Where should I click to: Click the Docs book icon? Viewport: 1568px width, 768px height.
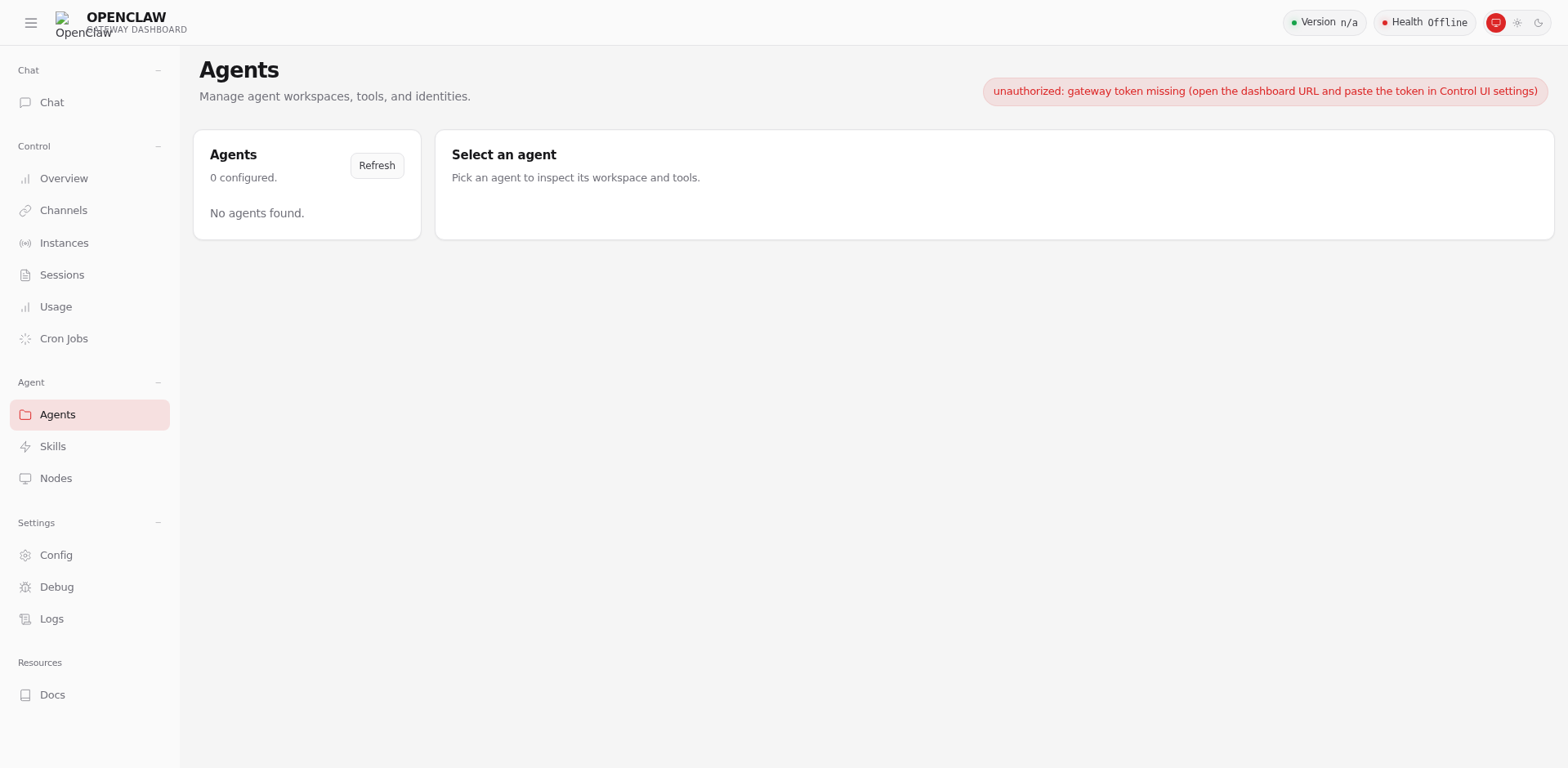pos(25,695)
